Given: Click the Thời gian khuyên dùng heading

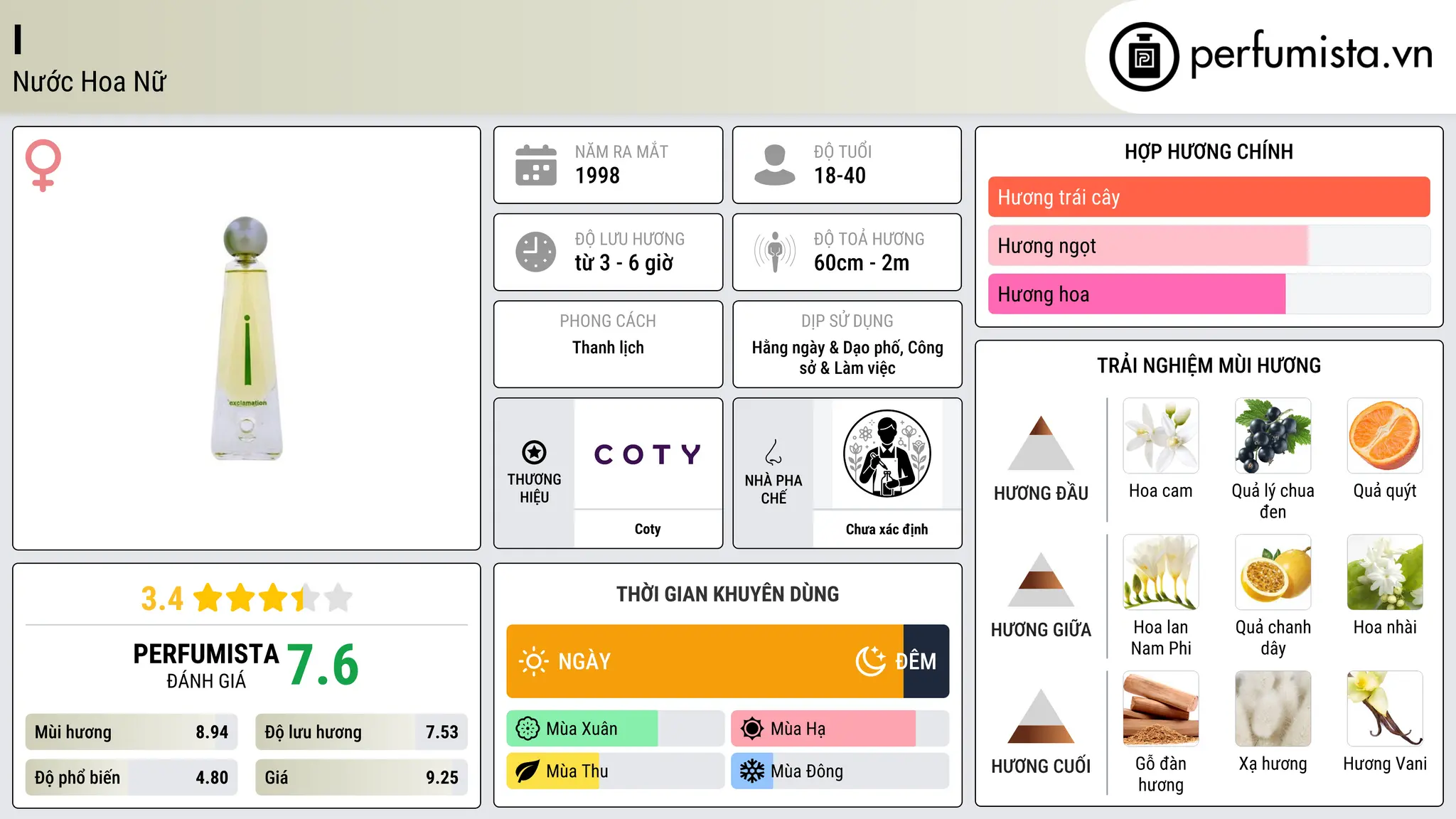Looking at the screenshot, I should click(727, 594).
